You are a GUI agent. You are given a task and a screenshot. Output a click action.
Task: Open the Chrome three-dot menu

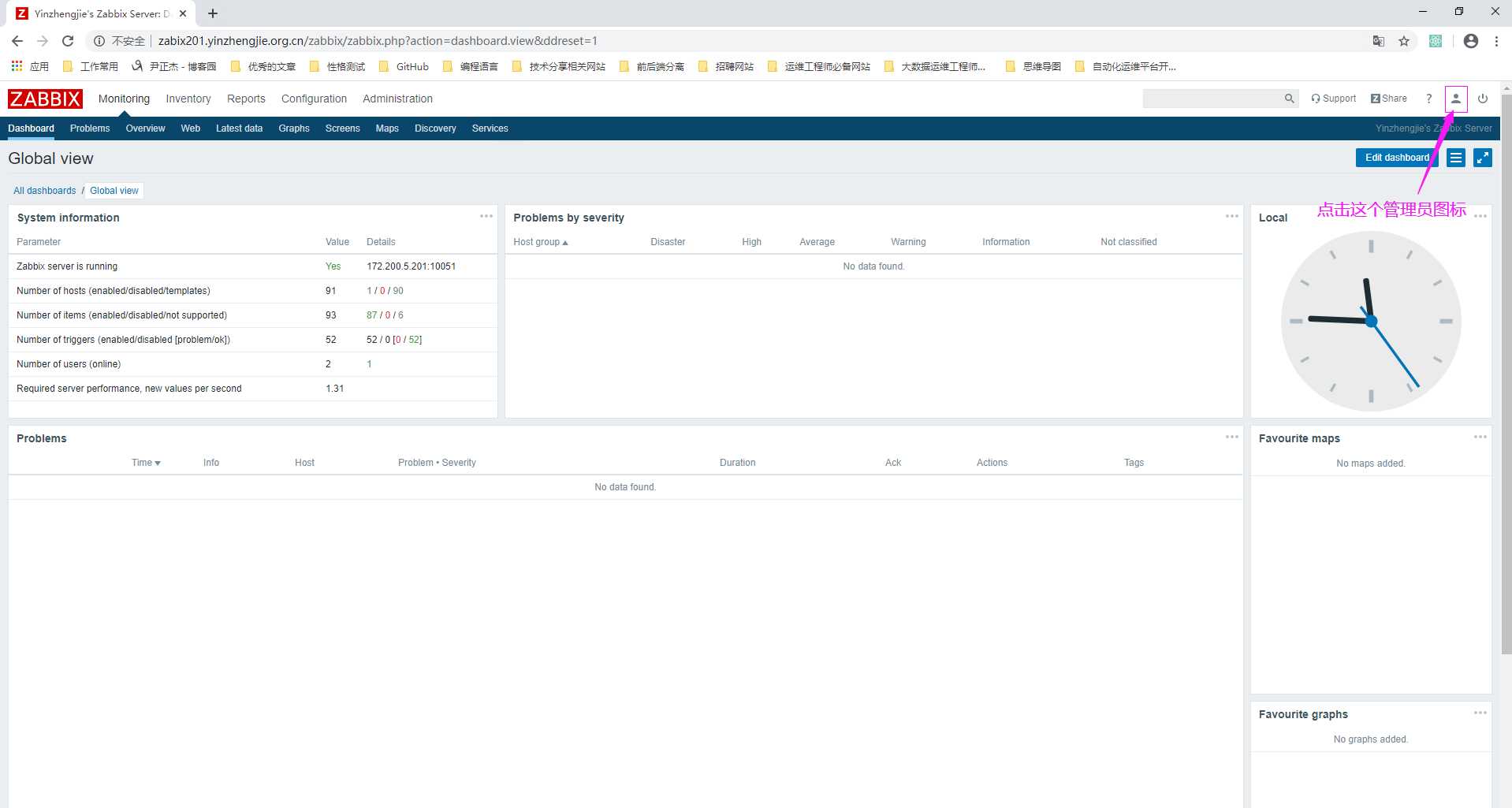click(1496, 41)
